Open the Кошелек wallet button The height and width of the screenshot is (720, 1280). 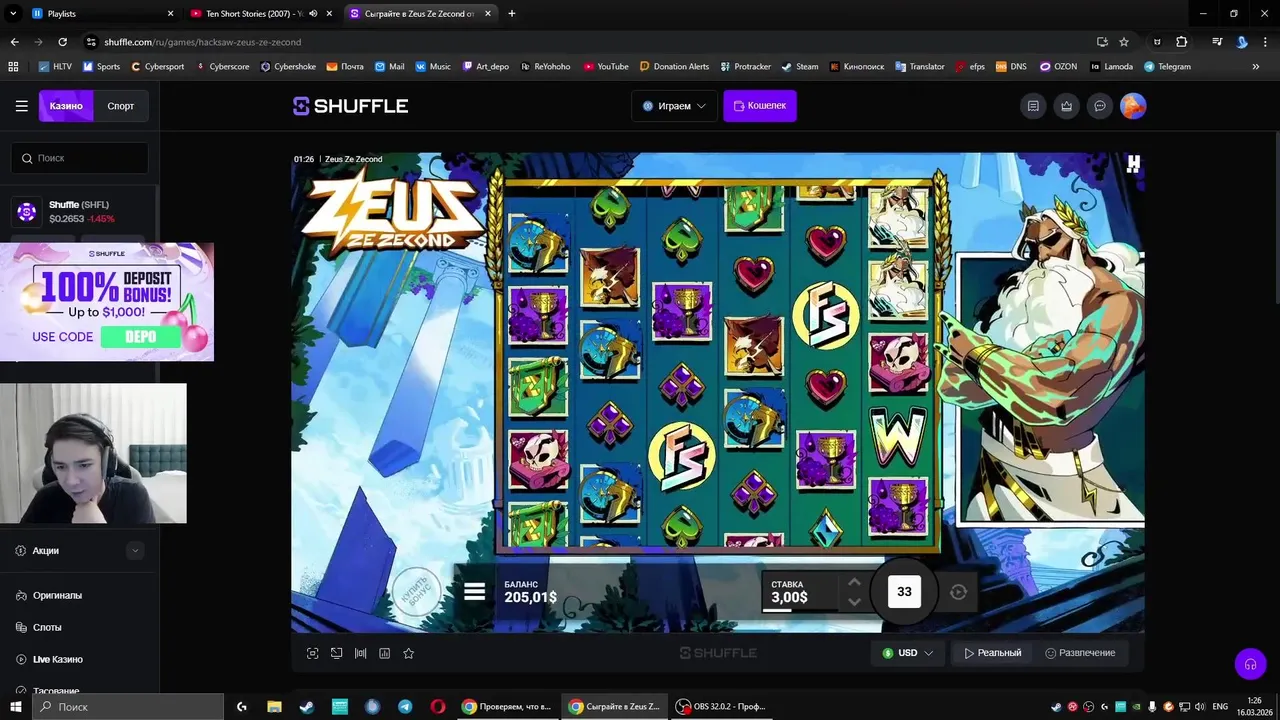click(760, 106)
